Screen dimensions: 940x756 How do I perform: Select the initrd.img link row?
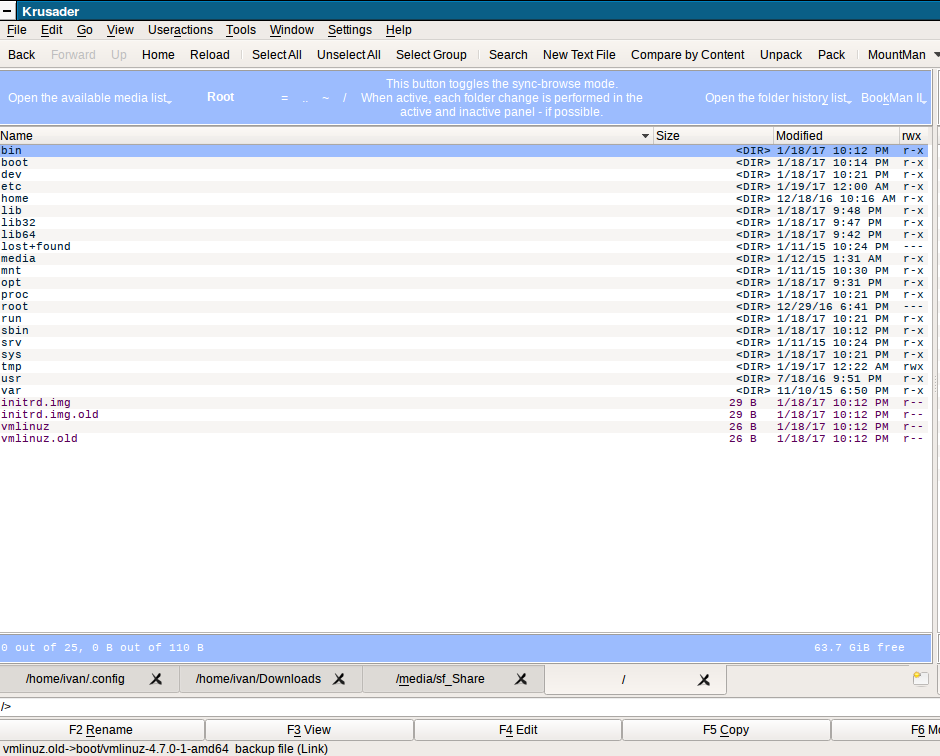click(x=464, y=402)
